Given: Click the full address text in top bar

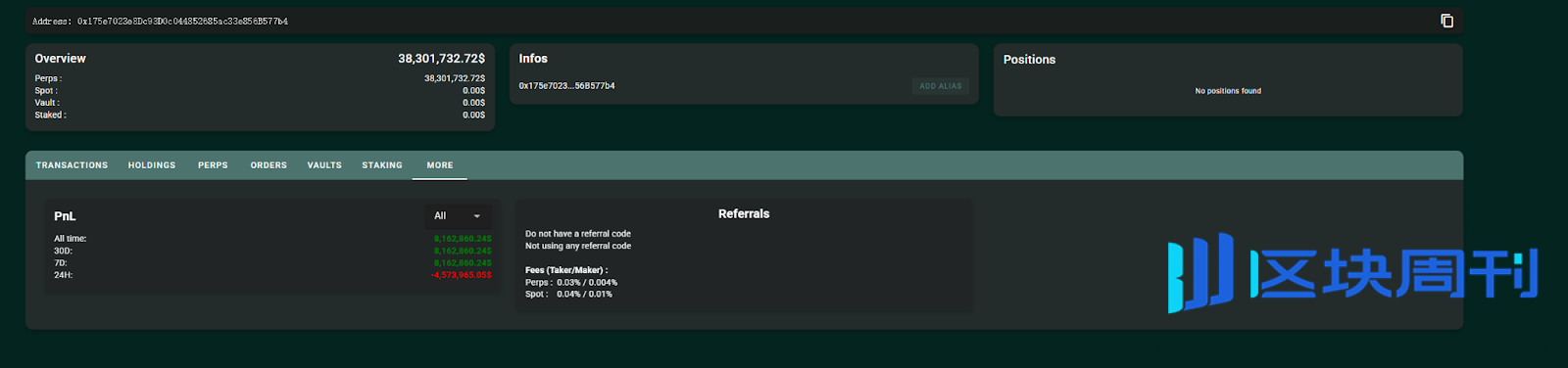Looking at the screenshot, I should 160,22.
